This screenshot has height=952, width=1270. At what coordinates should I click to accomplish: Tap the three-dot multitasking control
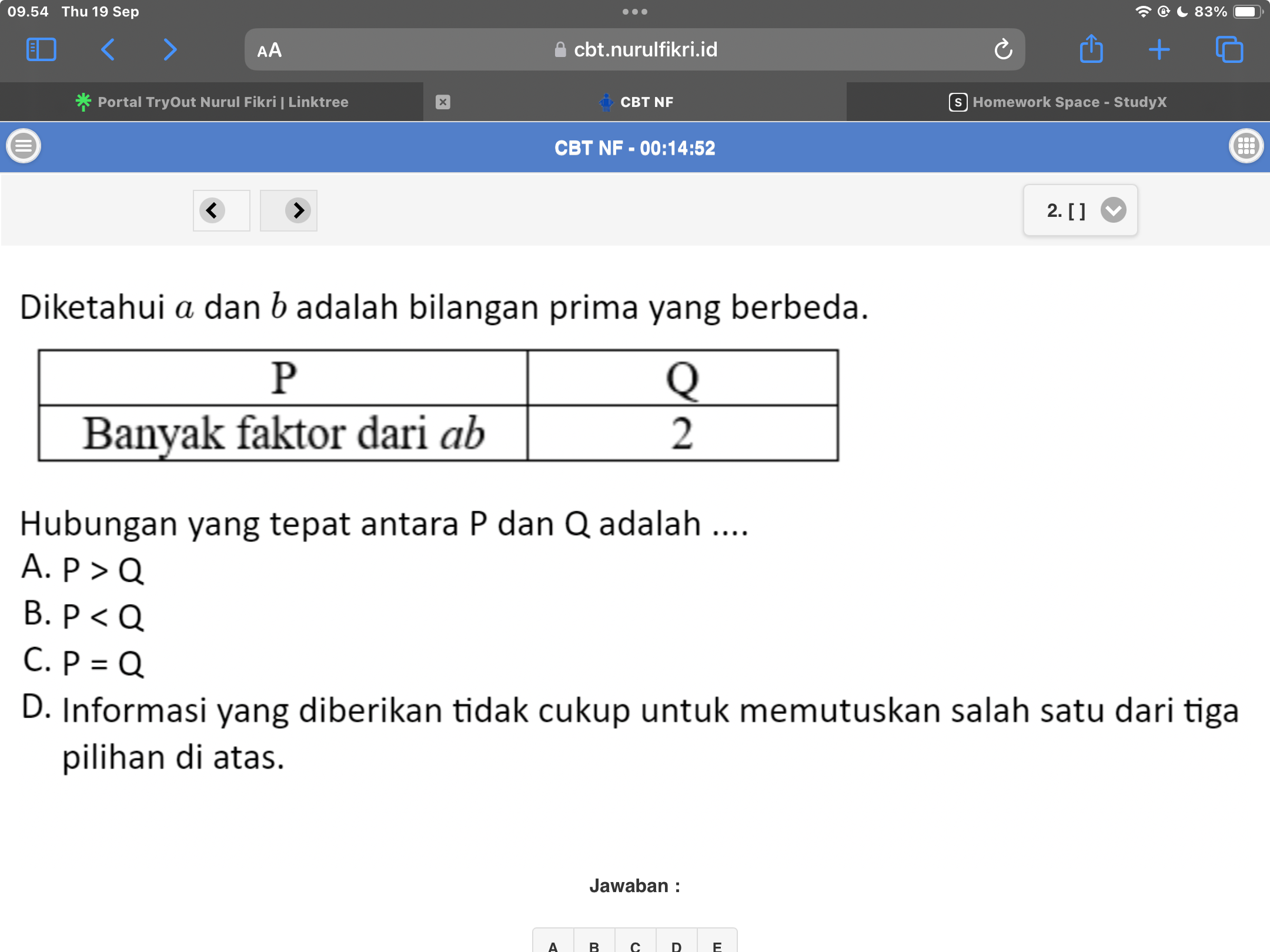tap(635, 12)
